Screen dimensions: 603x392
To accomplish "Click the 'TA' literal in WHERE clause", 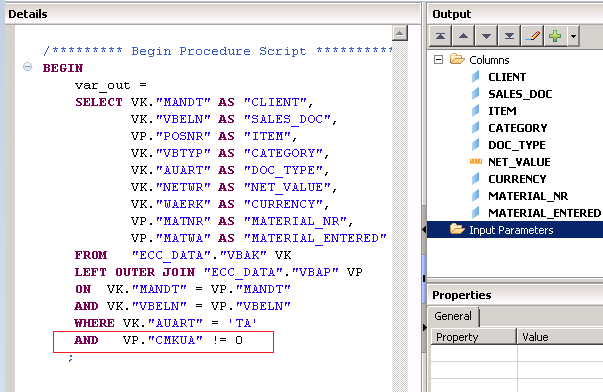I will coord(242,323).
